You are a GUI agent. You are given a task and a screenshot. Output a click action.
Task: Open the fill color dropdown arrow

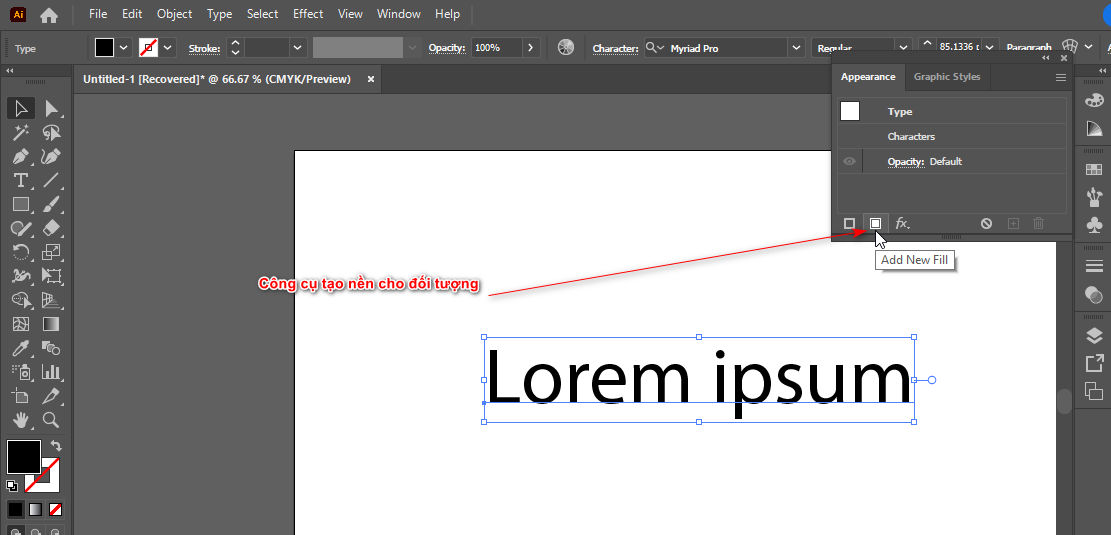coord(124,47)
